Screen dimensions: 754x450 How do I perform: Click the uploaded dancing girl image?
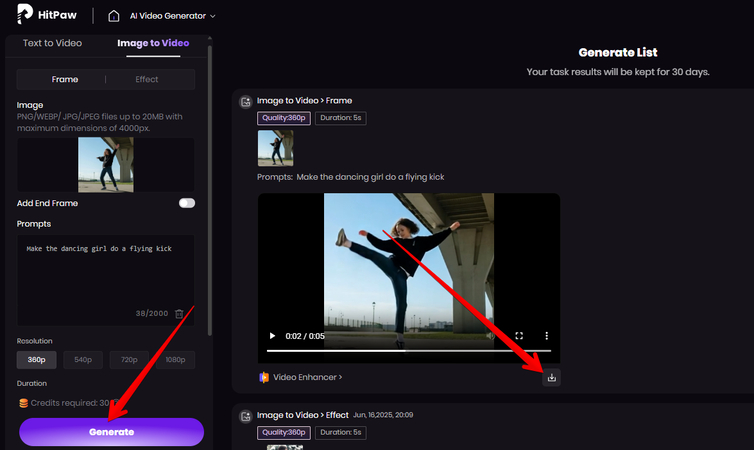(x=106, y=165)
